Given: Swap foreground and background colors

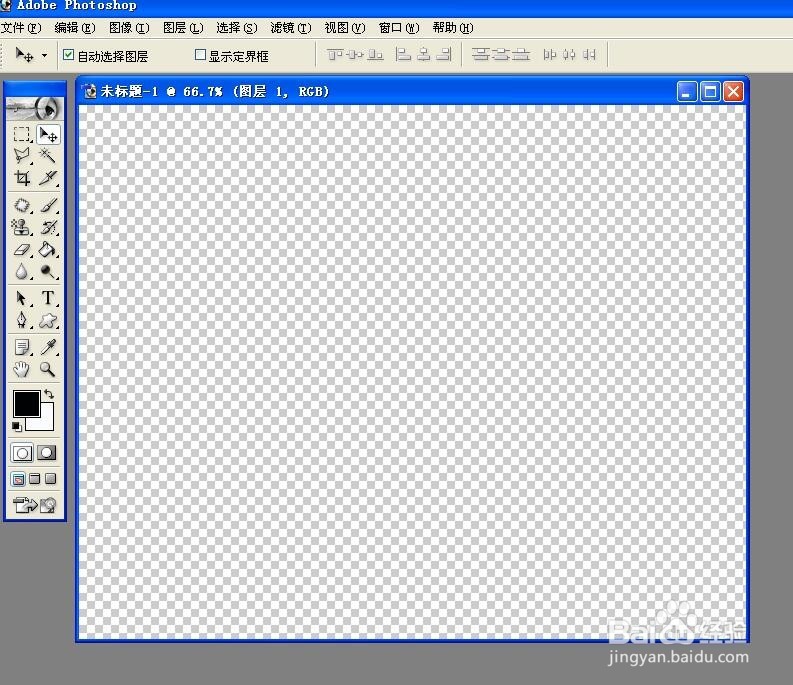Looking at the screenshot, I should [49, 393].
